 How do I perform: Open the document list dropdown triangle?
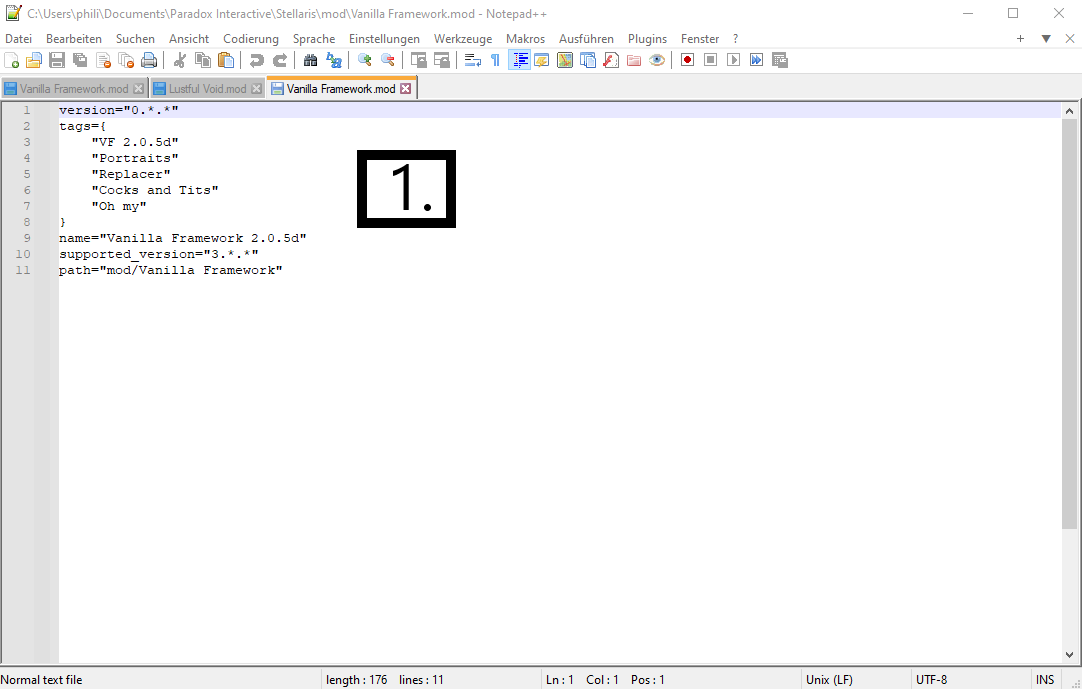1046,39
